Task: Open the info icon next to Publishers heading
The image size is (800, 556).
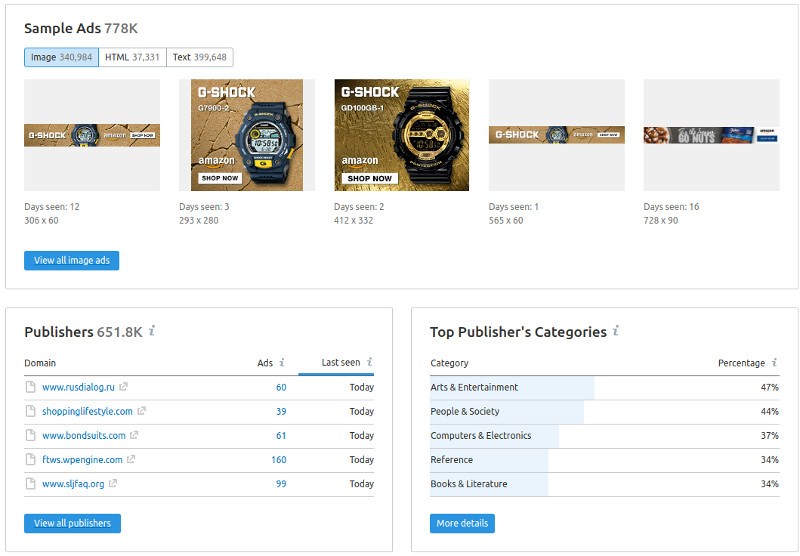Action: [x=152, y=331]
